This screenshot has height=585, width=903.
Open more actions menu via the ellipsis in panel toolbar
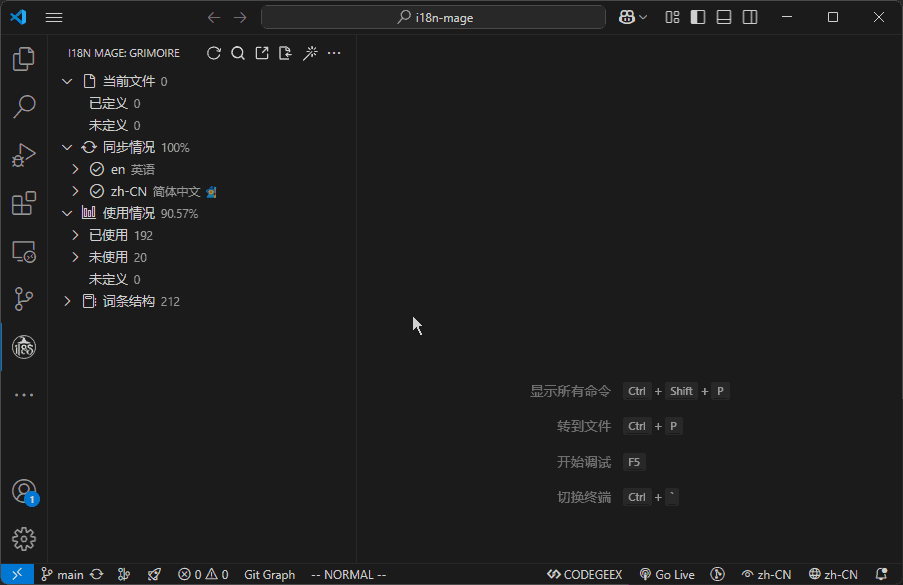(334, 53)
